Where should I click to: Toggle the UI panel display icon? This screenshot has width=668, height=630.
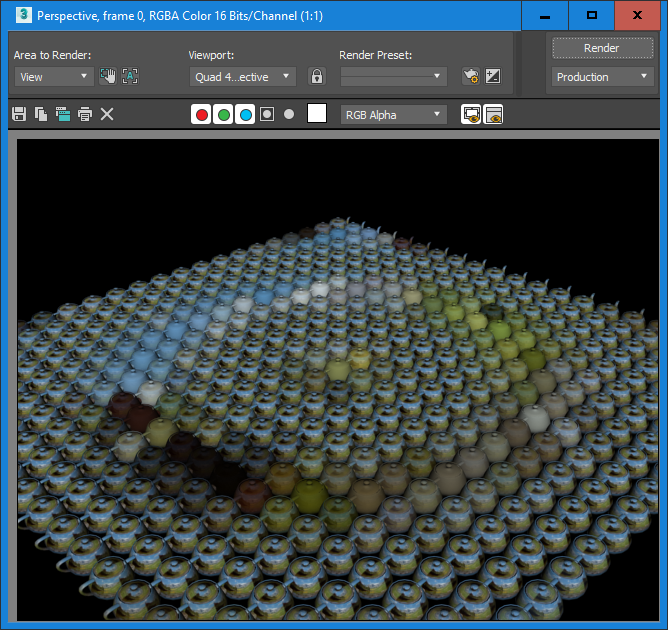493,114
